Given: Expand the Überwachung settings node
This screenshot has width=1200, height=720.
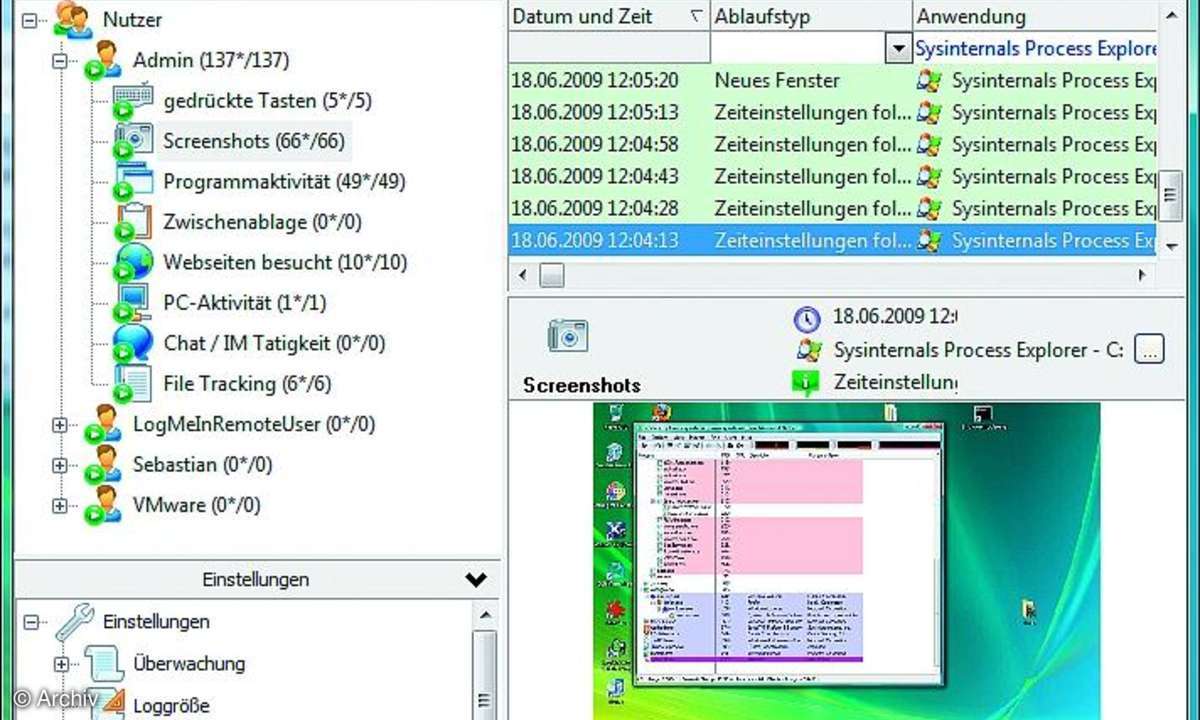Looking at the screenshot, I should (x=60, y=663).
